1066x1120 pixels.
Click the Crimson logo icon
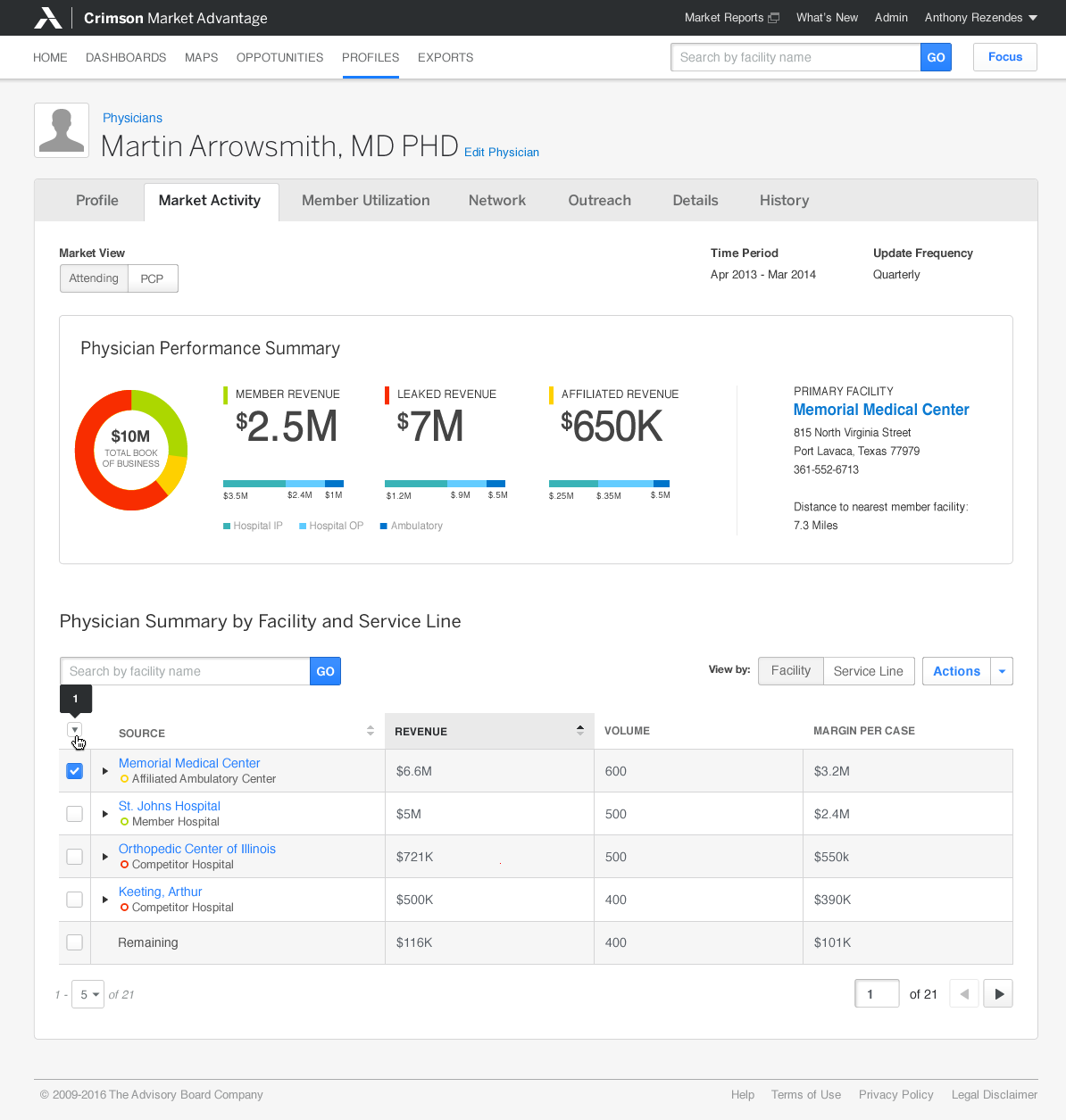pos(48,18)
